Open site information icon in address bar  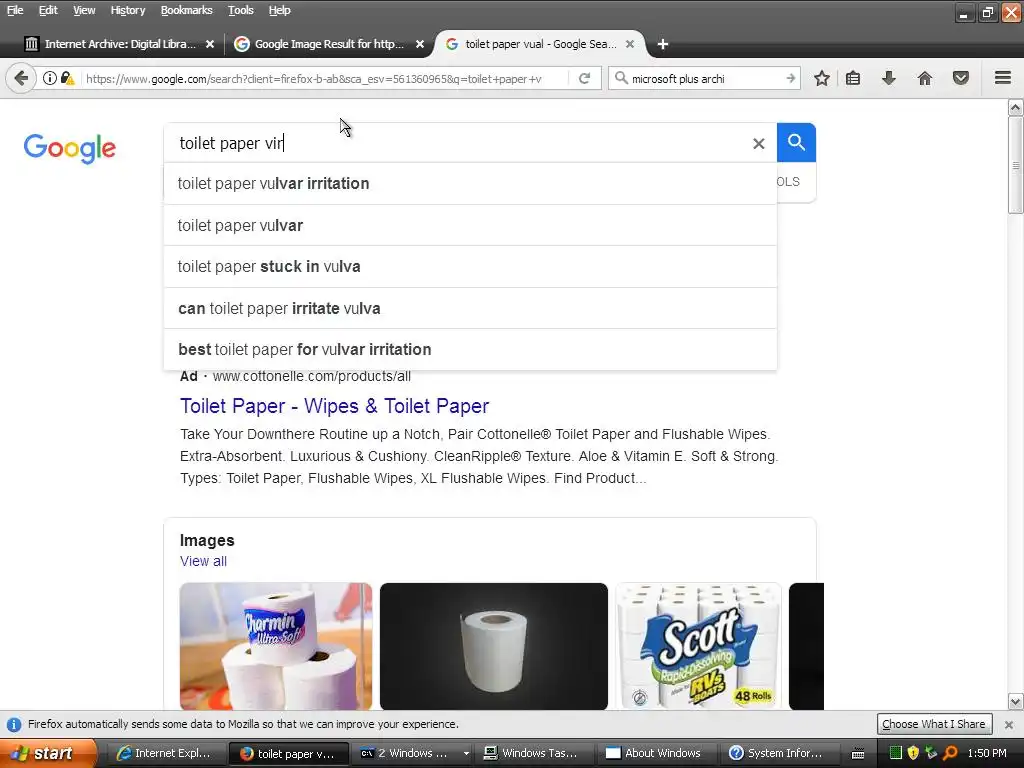[50, 78]
